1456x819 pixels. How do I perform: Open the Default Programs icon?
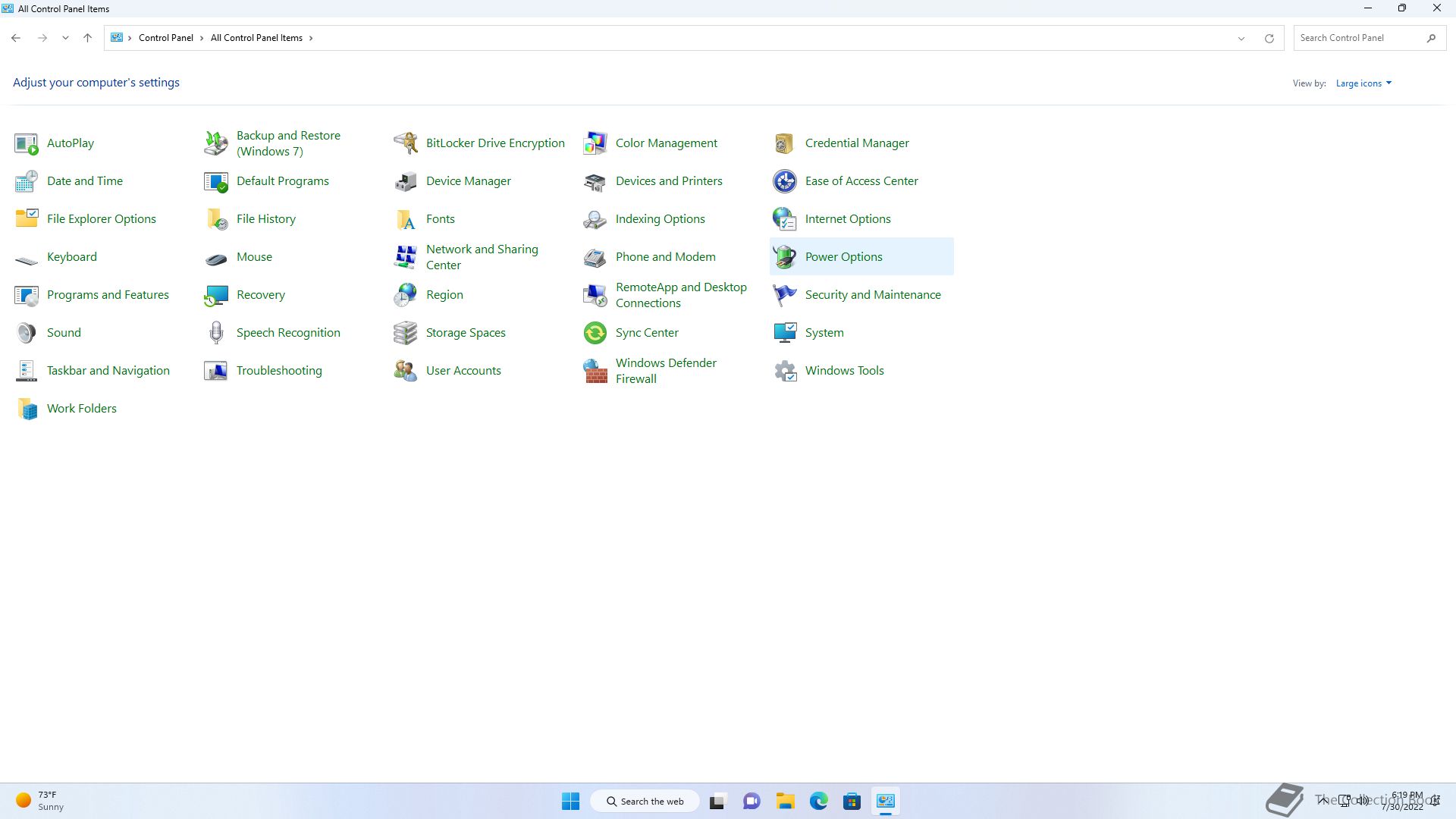coord(216,181)
